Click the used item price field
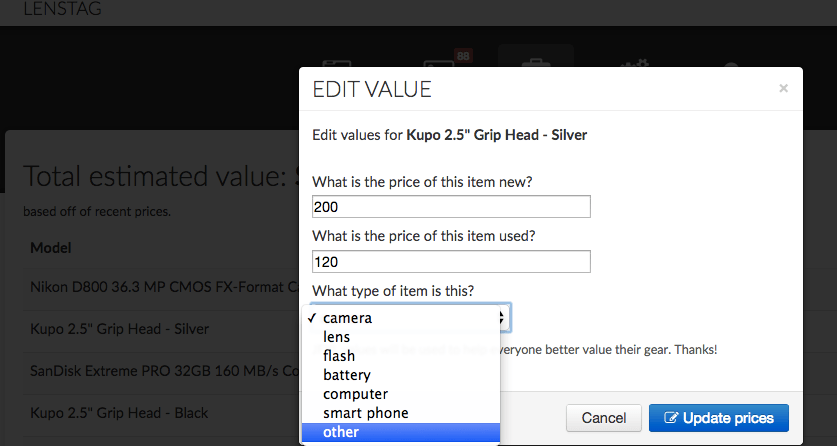This screenshot has width=837, height=446. pos(451,262)
